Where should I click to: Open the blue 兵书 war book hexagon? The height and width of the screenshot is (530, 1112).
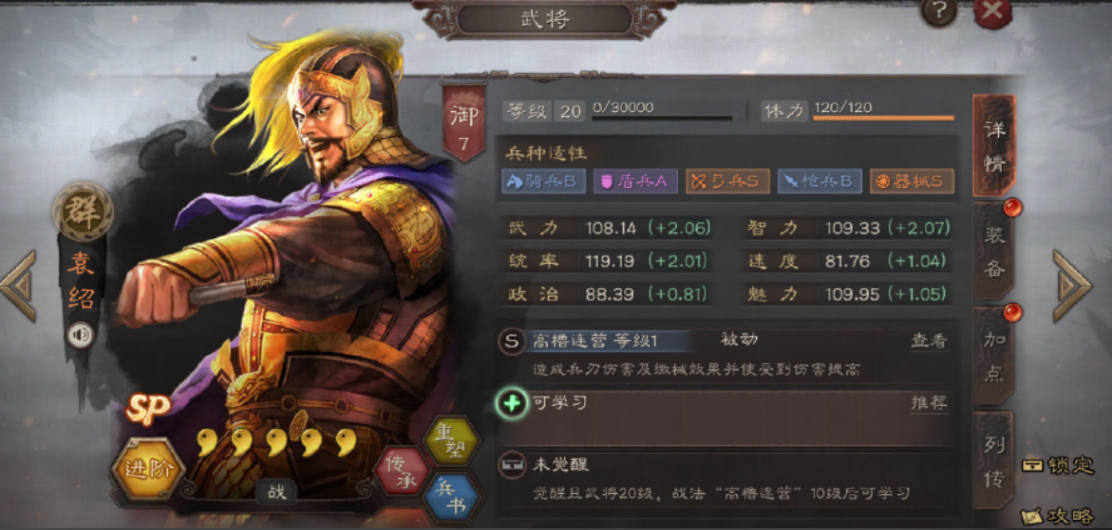tap(452, 498)
